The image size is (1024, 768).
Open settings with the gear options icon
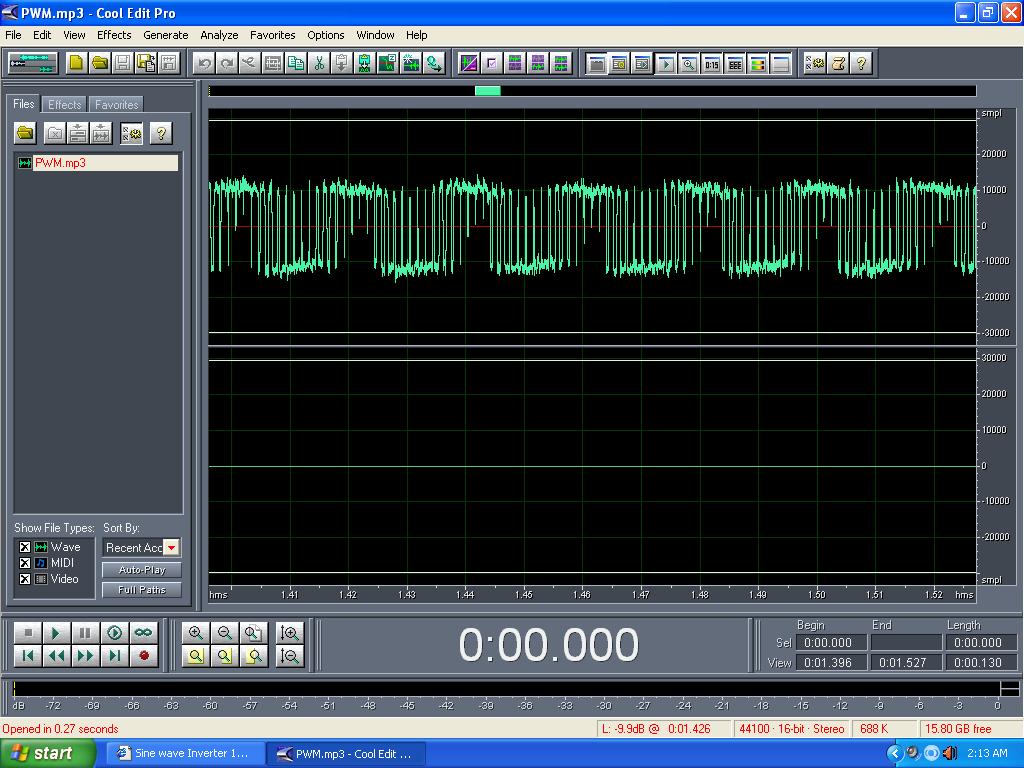pyautogui.click(x=815, y=63)
